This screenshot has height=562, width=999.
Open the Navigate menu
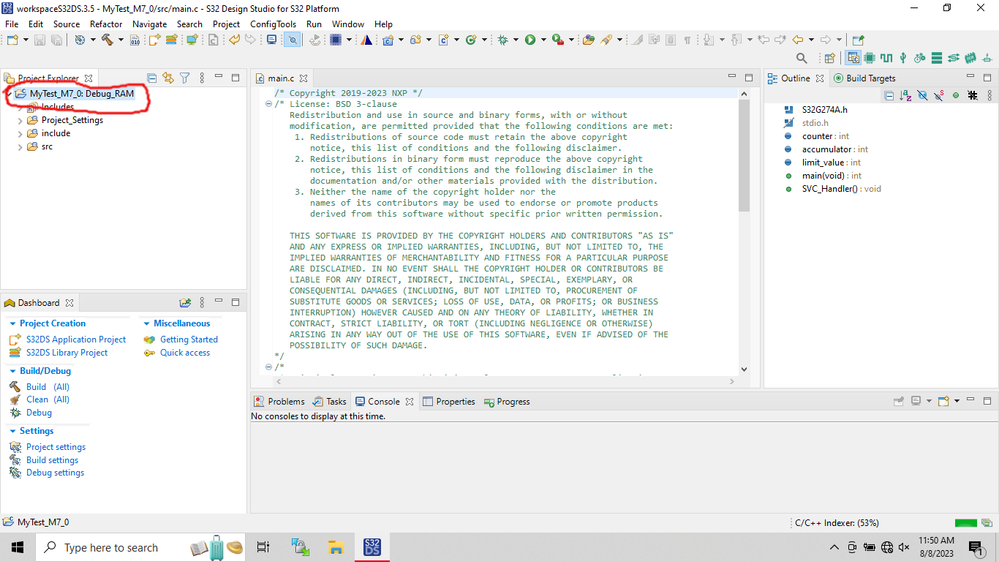[x=149, y=24]
